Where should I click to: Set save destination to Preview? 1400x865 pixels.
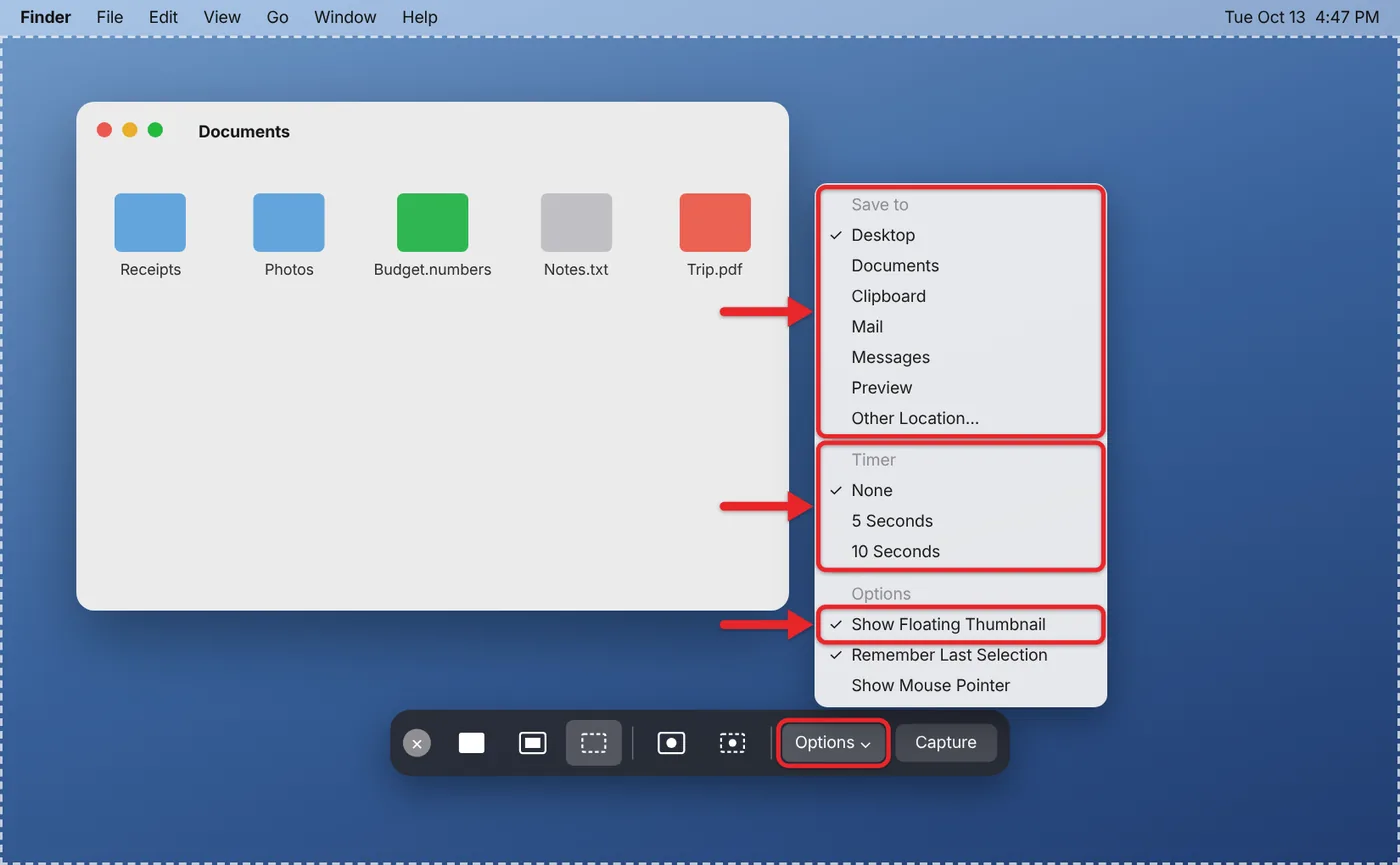click(x=961, y=388)
